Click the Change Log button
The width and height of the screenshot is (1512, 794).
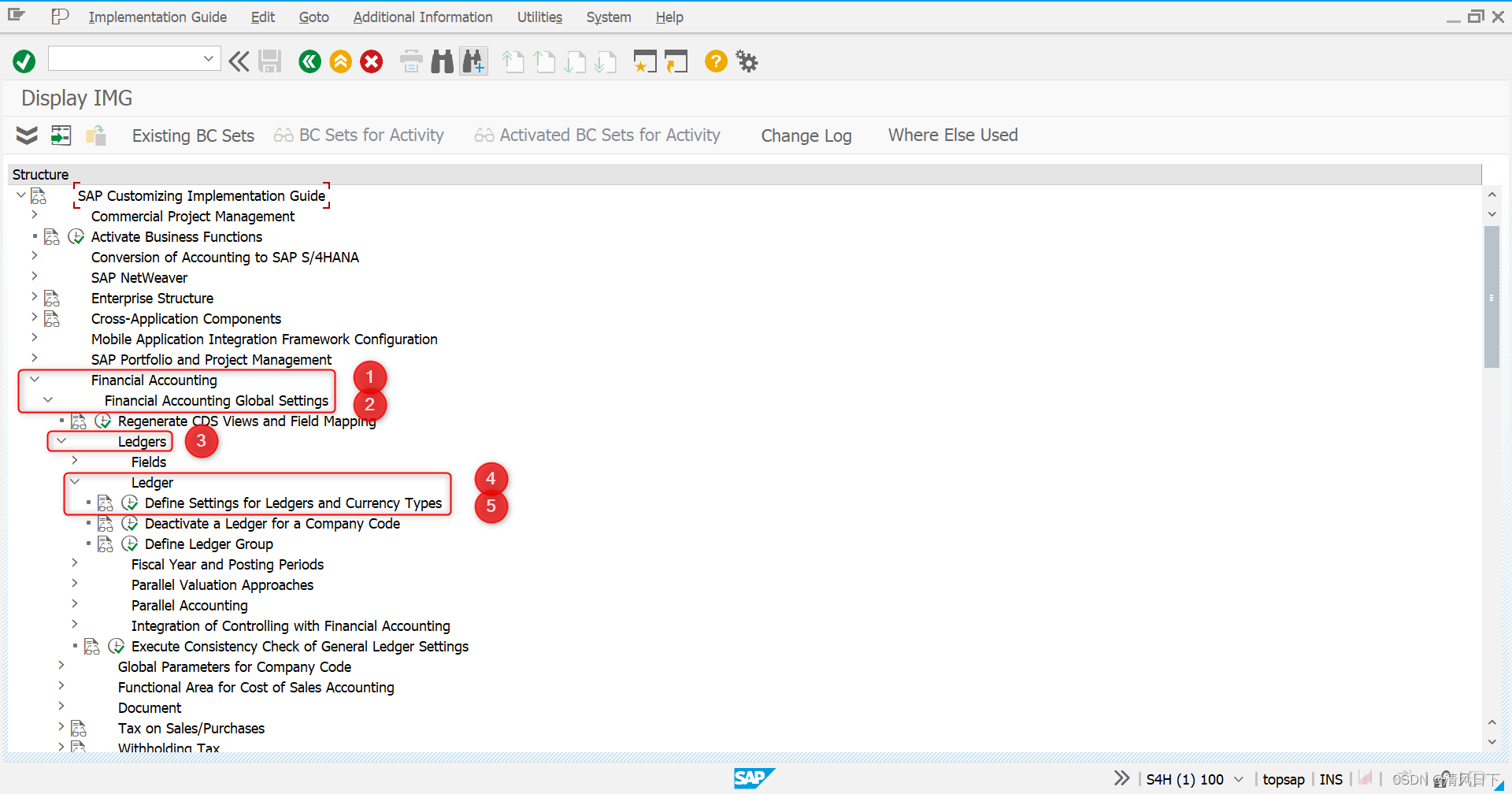[x=806, y=135]
